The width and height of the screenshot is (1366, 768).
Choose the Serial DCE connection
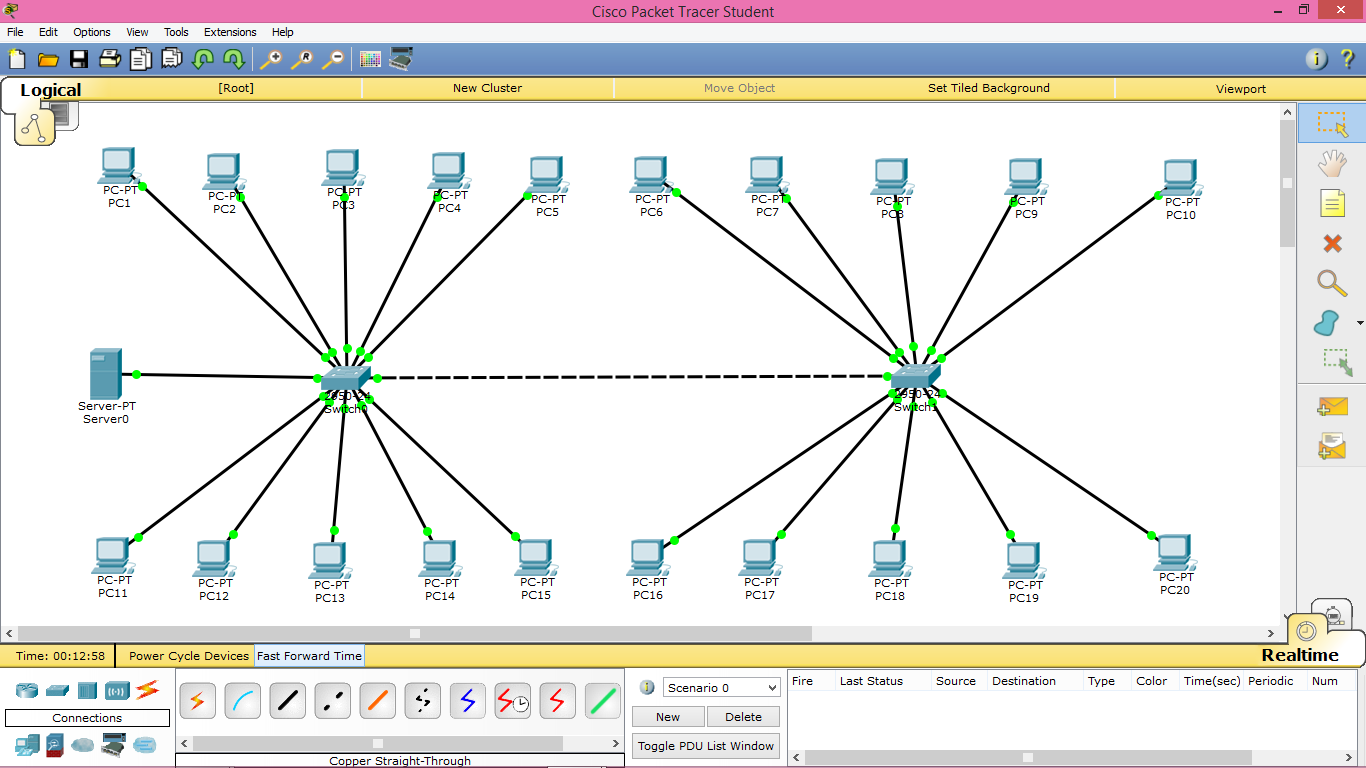pos(511,700)
